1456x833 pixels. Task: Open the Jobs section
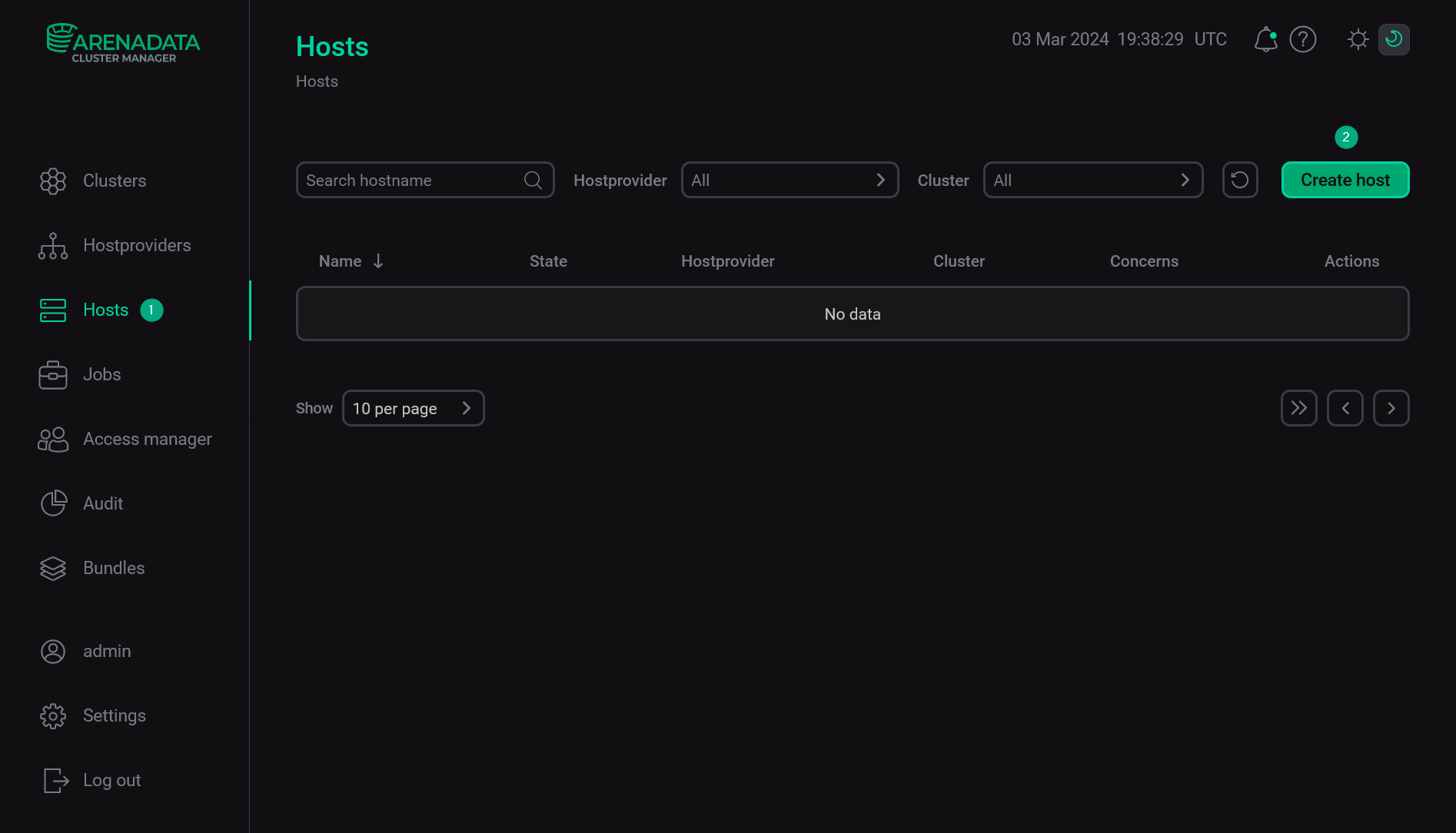pyautogui.click(x=101, y=374)
